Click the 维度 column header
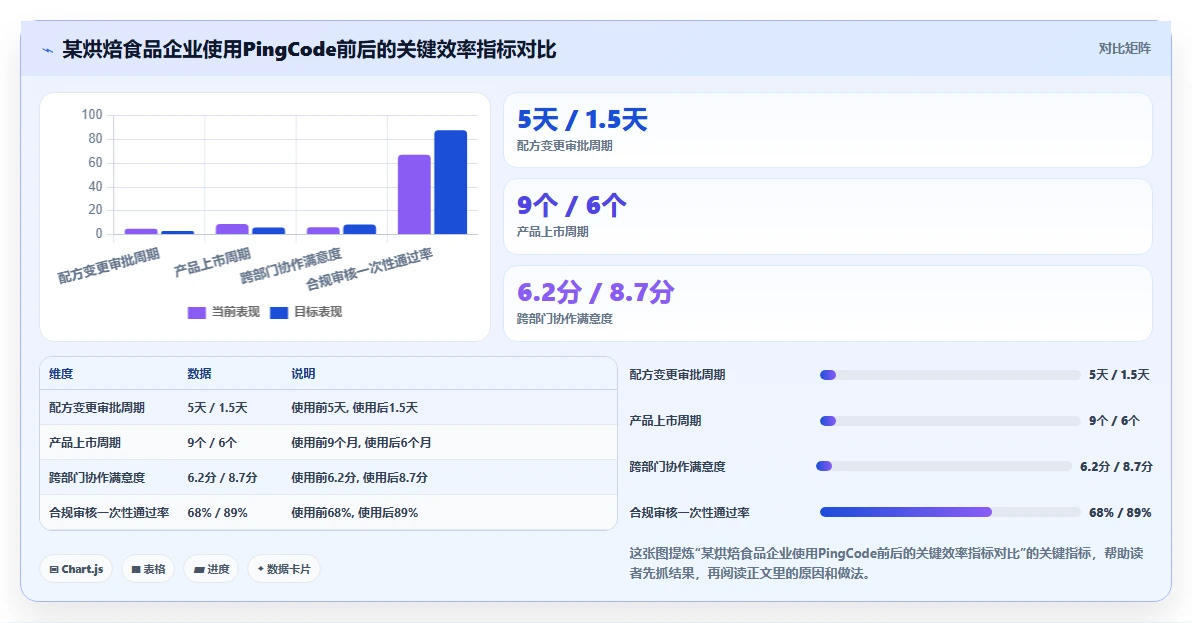The width and height of the screenshot is (1192, 623). (x=61, y=374)
